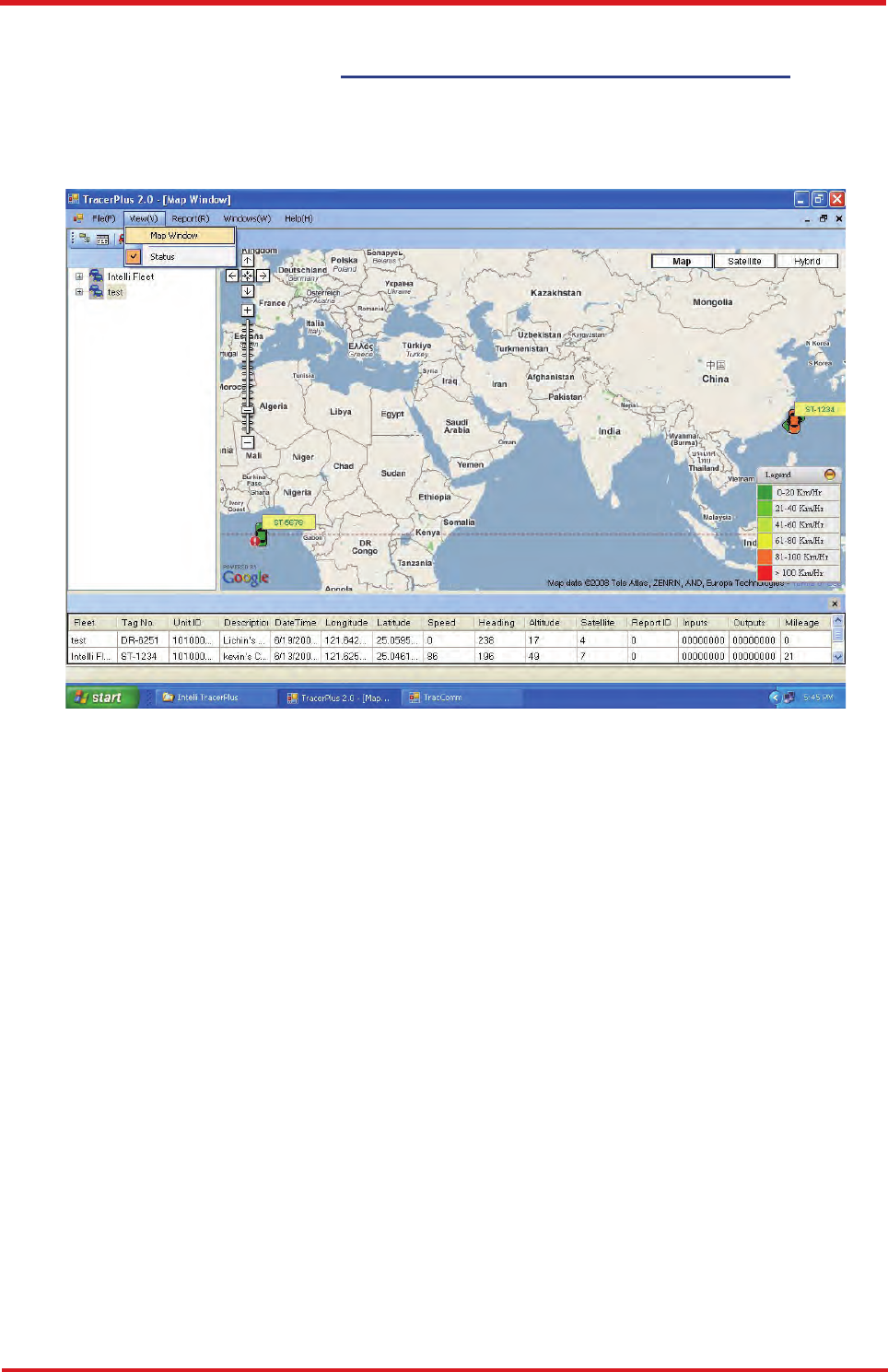Click the 'kevin's C...' description cell

(x=245, y=656)
